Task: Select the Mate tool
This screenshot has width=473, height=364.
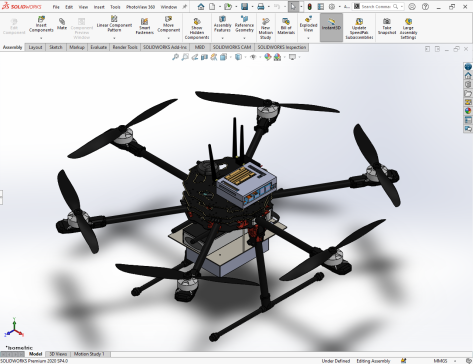Action: (62, 24)
